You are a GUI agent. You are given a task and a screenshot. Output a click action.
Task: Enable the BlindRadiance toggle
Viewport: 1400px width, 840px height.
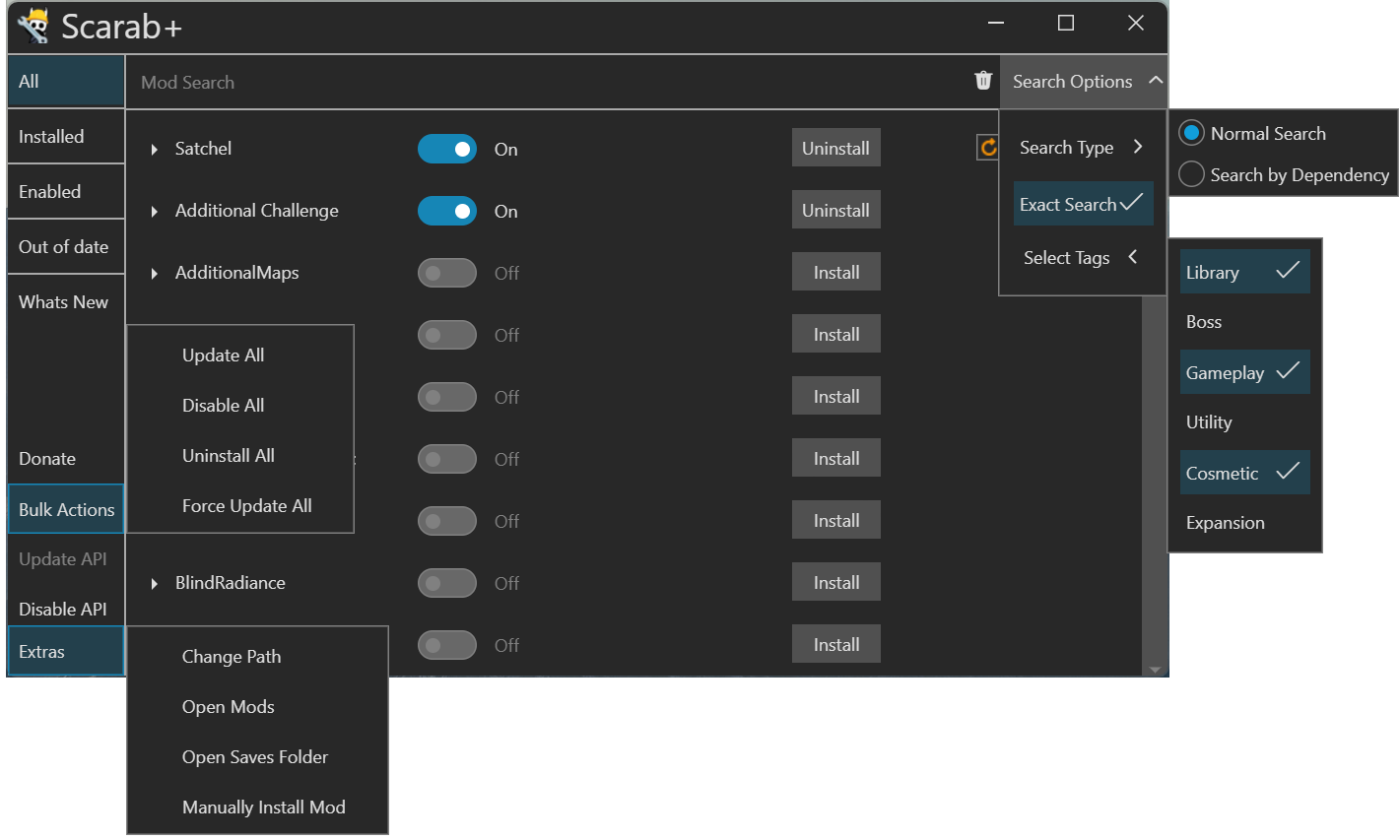[x=447, y=583]
